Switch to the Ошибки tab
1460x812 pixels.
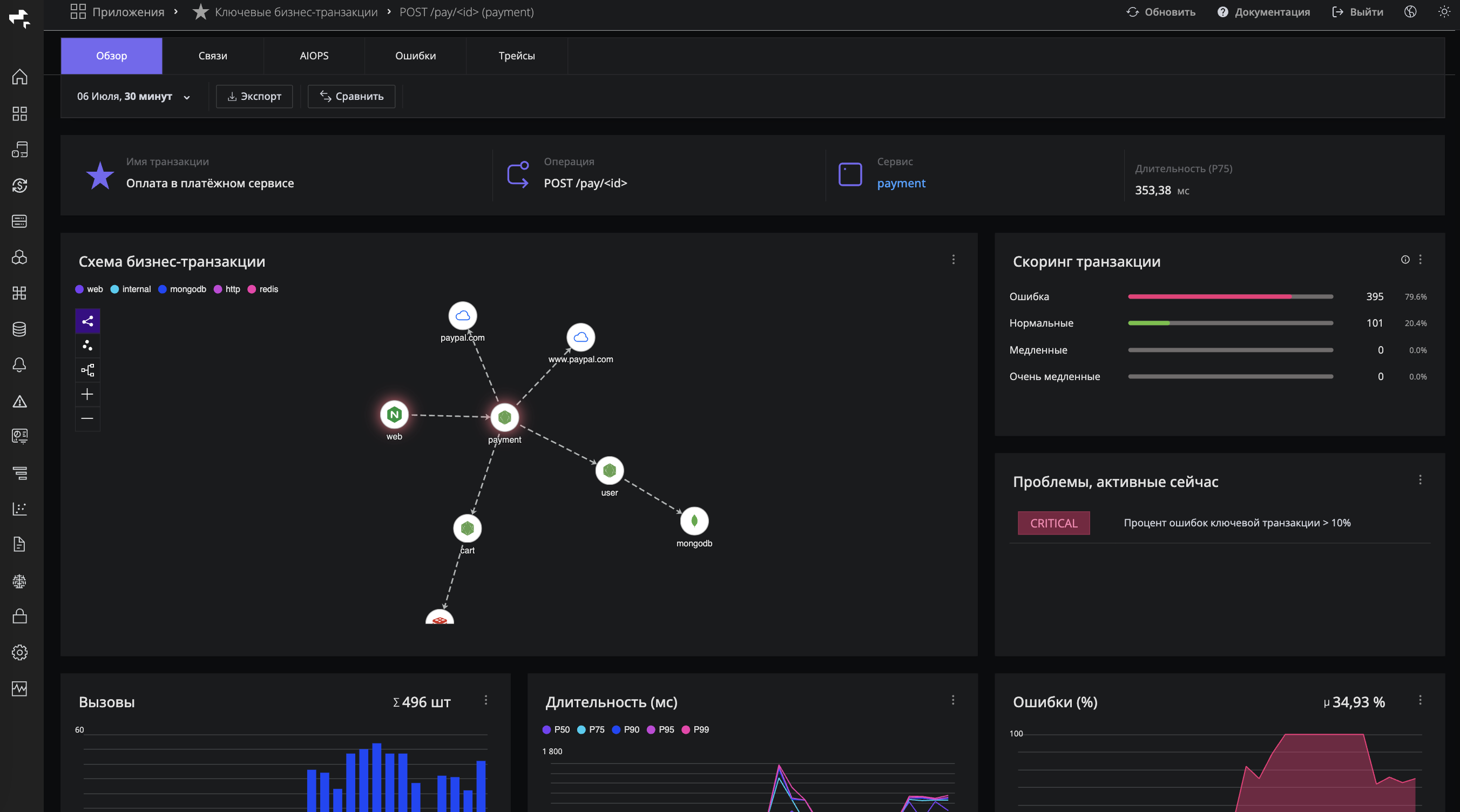[x=415, y=56]
